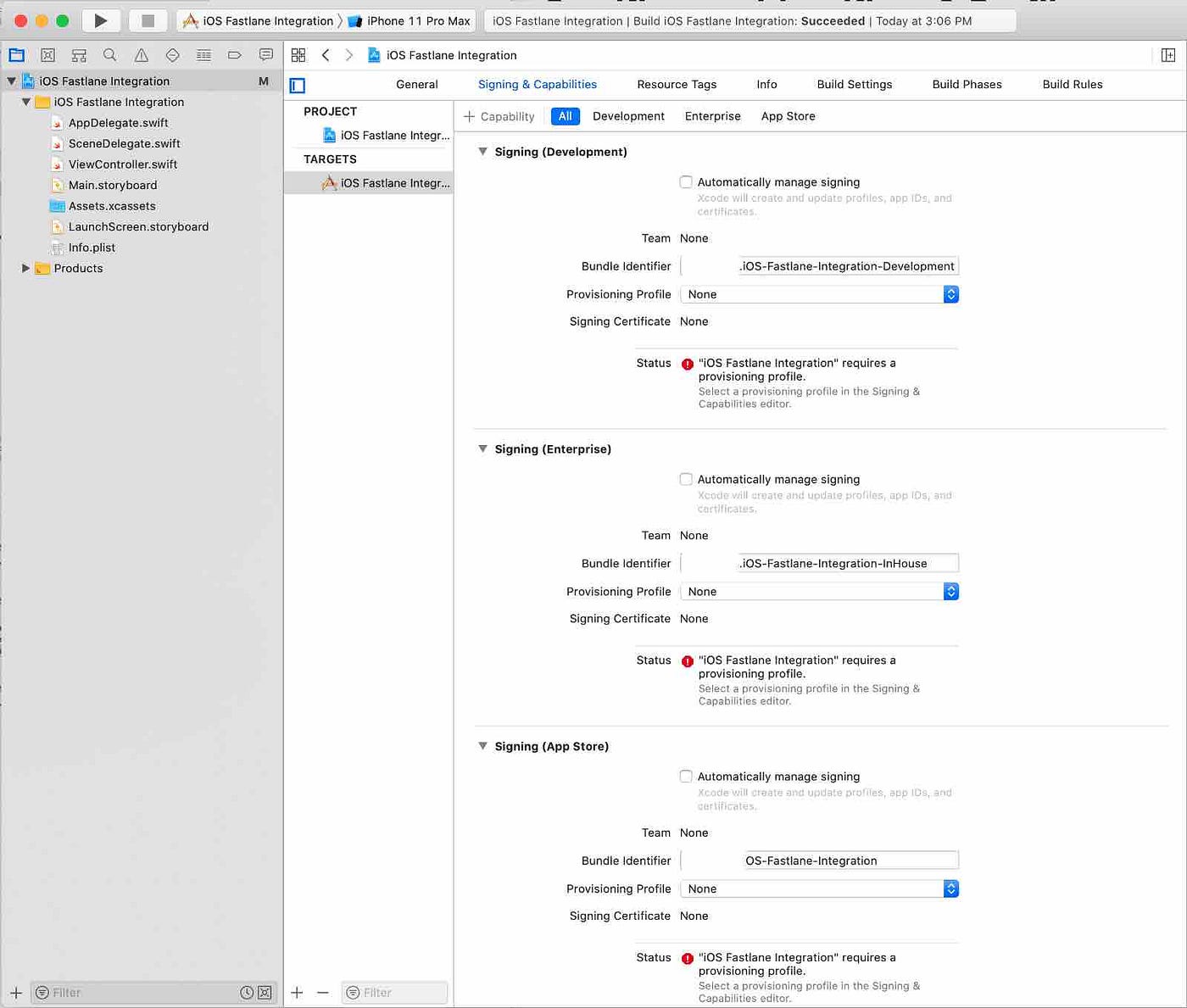
Task: Open the Test navigator diamond icon
Action: (172, 55)
